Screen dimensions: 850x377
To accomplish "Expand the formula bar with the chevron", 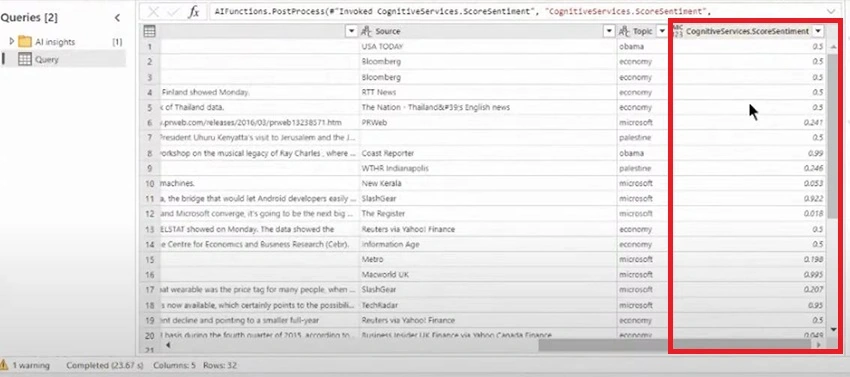I will tap(831, 11).
